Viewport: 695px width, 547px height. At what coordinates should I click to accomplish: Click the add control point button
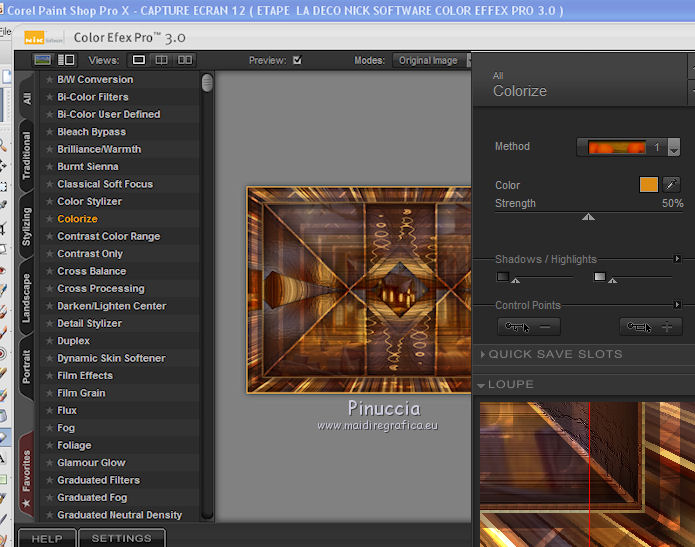coord(651,327)
